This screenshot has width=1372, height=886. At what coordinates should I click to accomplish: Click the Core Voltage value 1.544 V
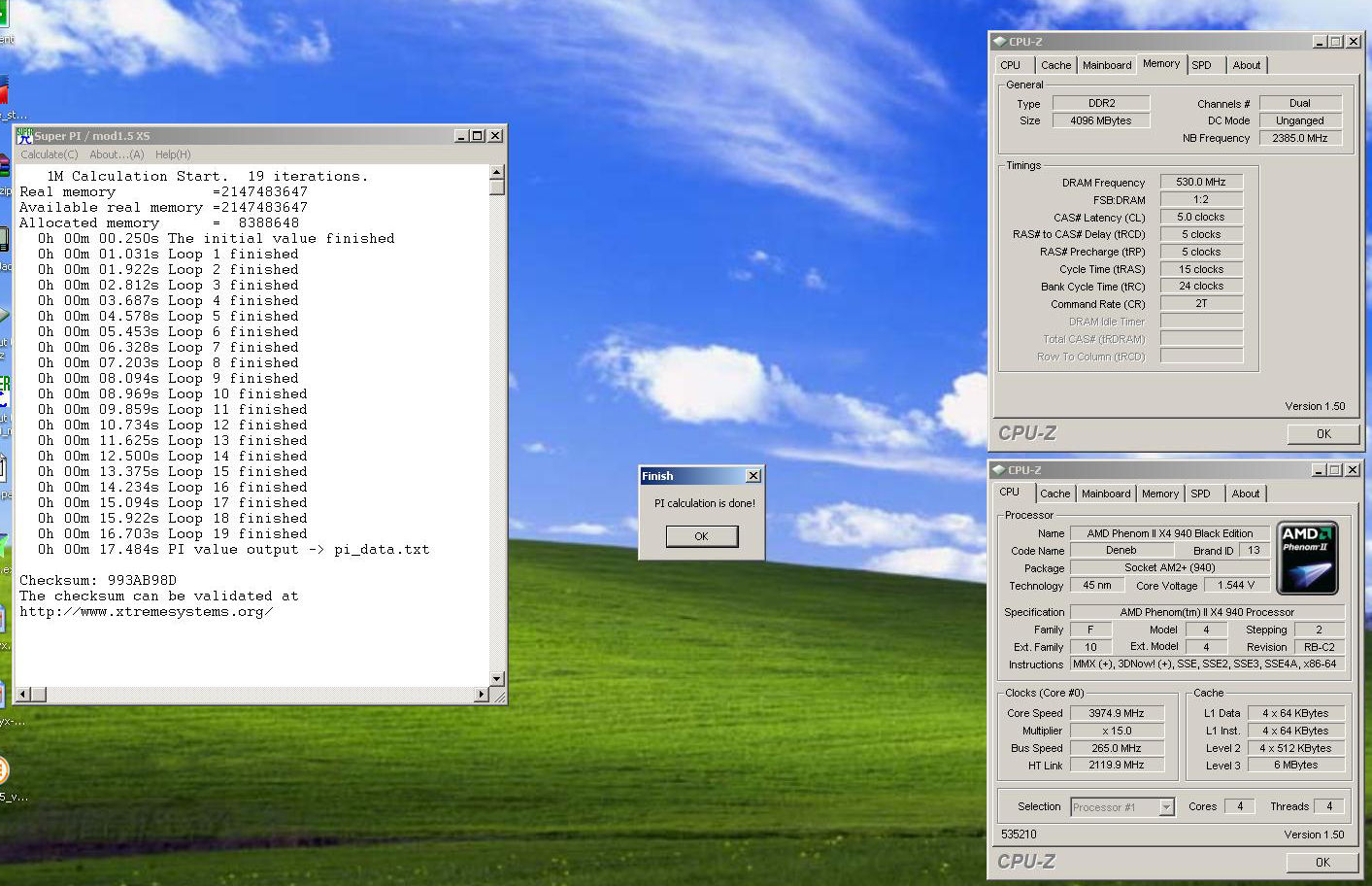pos(1236,585)
